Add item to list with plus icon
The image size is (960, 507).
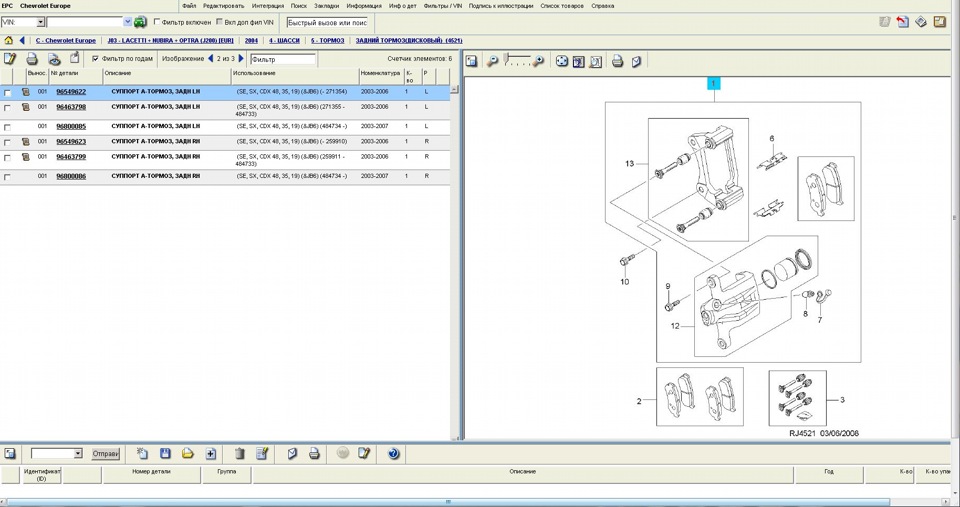pos(211,453)
